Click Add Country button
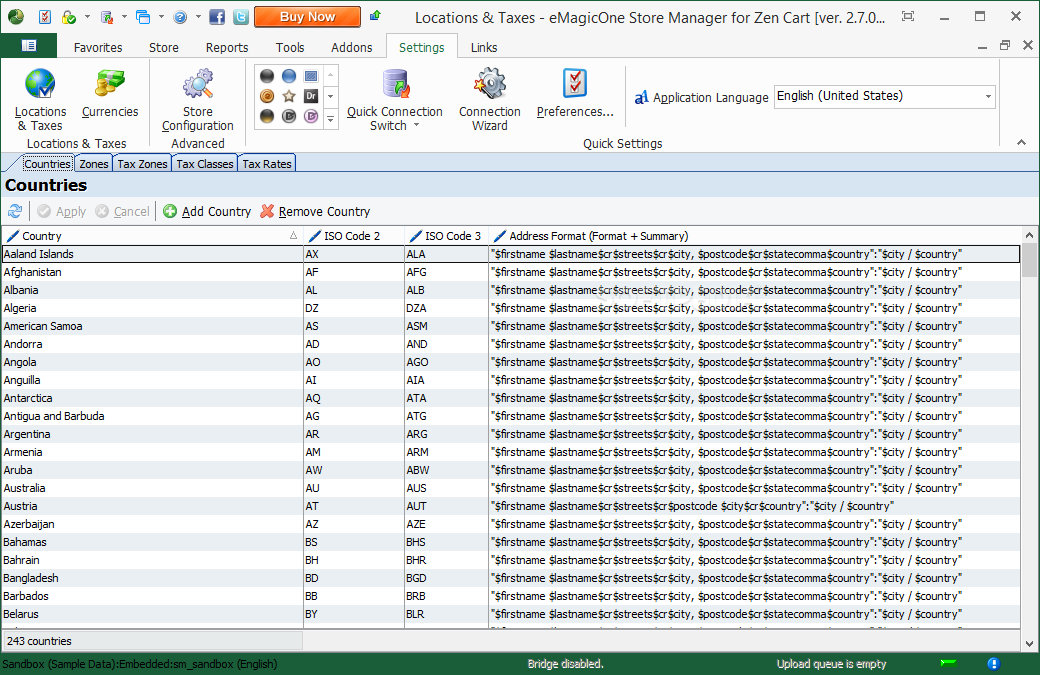Image resolution: width=1040 pixels, height=675 pixels. [x=207, y=211]
